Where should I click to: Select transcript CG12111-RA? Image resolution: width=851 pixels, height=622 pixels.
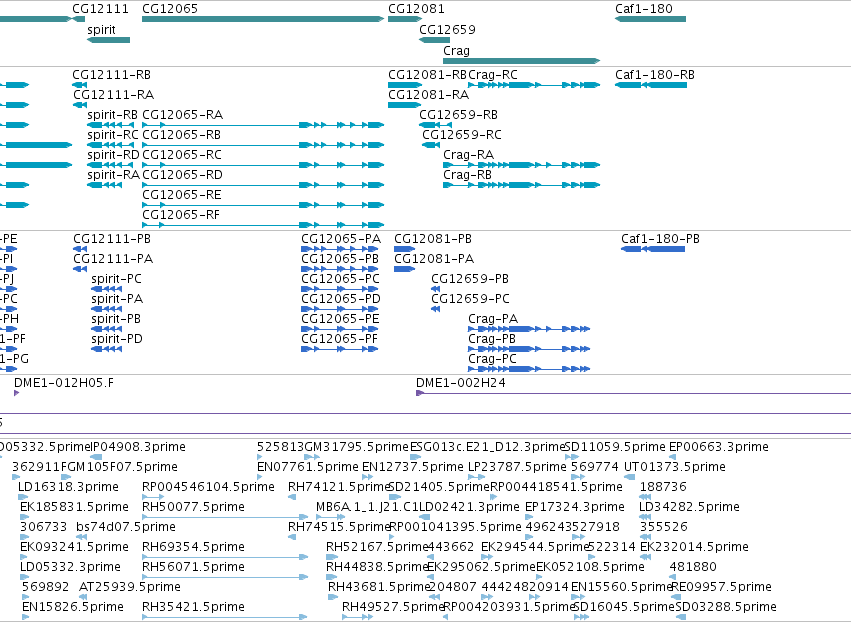coord(113,95)
